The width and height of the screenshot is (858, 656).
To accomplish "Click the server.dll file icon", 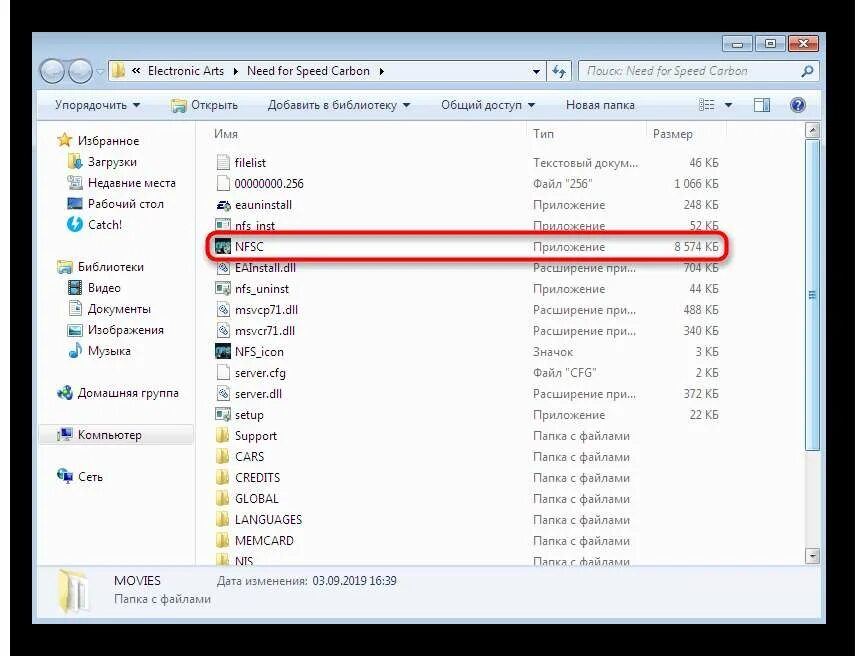I will [x=223, y=393].
